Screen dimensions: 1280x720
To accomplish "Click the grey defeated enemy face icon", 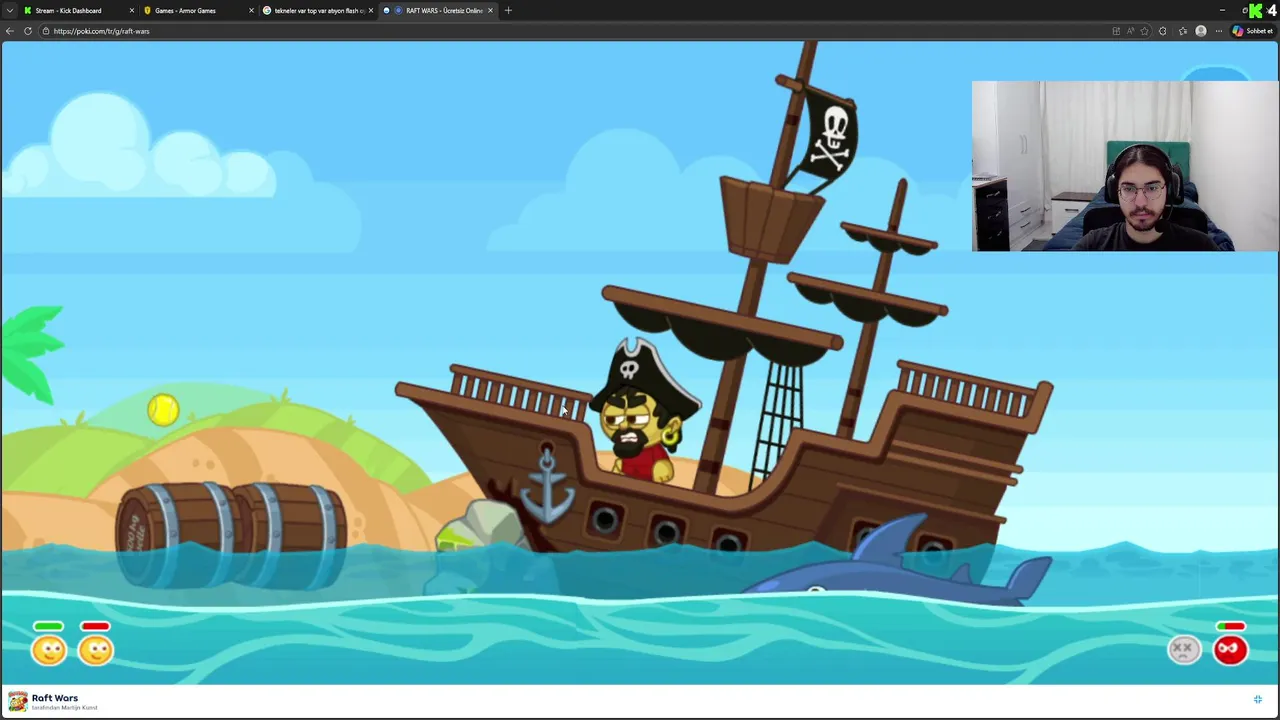I will point(1184,650).
